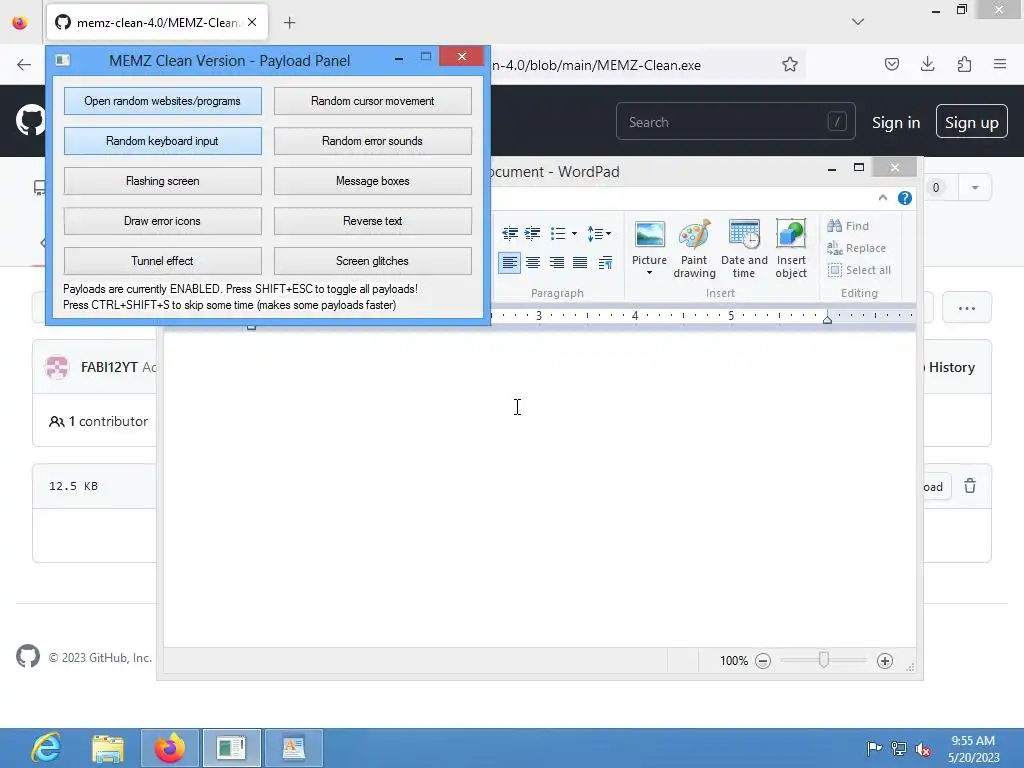This screenshot has height=768, width=1024.
Task: Click inside the WordPad document area
Action: coord(539,490)
